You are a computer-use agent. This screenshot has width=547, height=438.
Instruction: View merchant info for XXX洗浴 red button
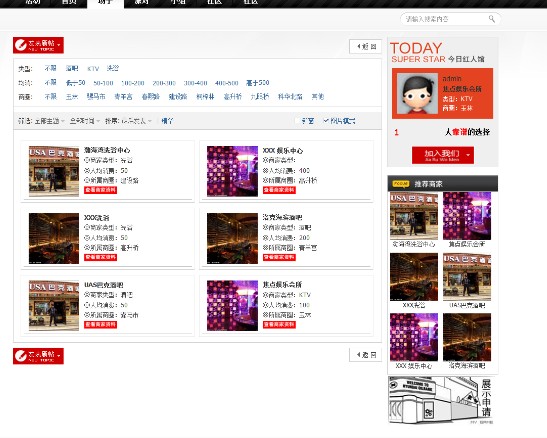click(x=100, y=257)
